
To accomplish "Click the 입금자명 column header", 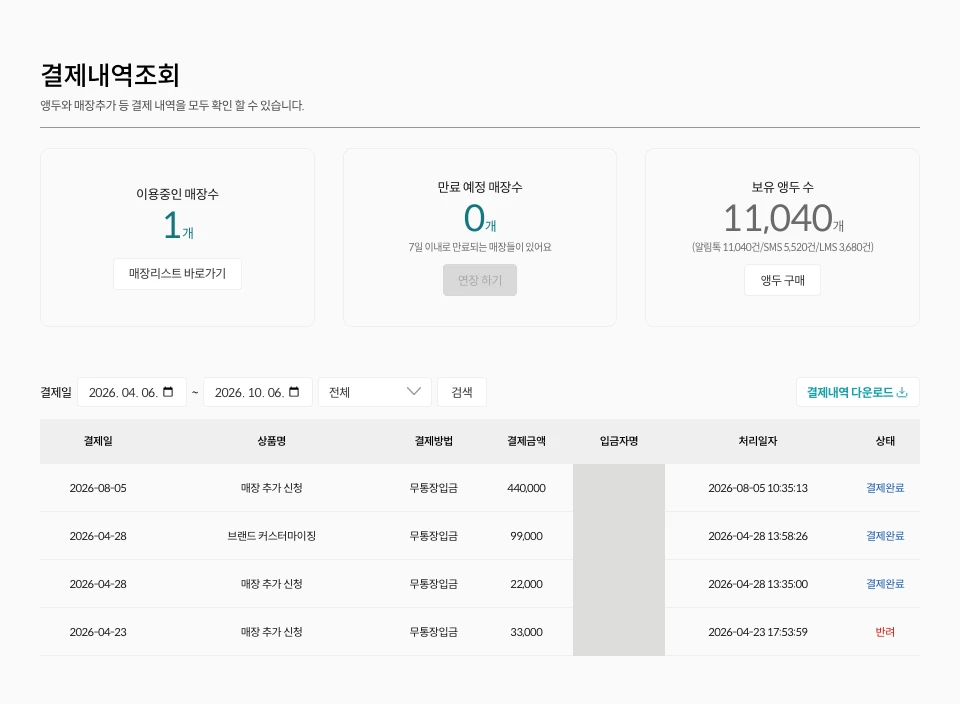I will click(619, 441).
